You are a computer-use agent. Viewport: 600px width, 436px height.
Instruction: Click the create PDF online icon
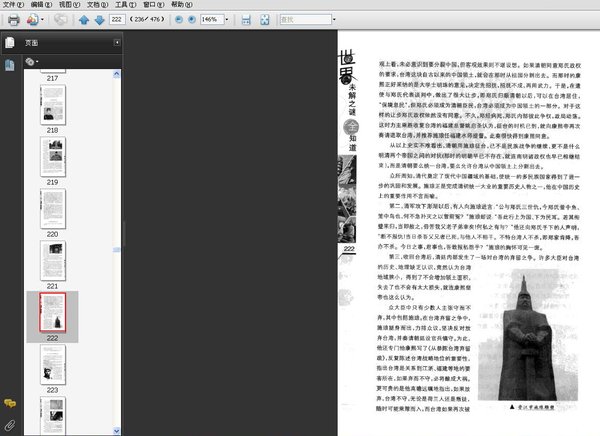coord(33,20)
